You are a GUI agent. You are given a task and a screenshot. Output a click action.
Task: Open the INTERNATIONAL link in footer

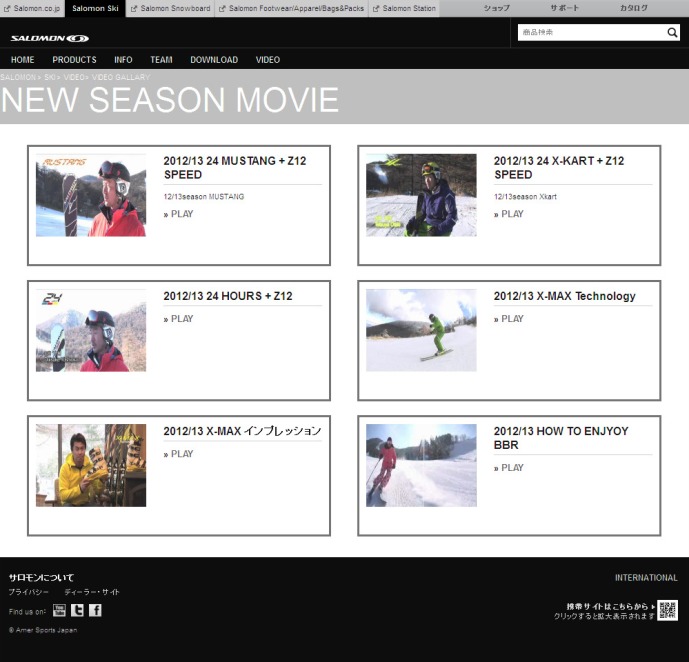646,578
